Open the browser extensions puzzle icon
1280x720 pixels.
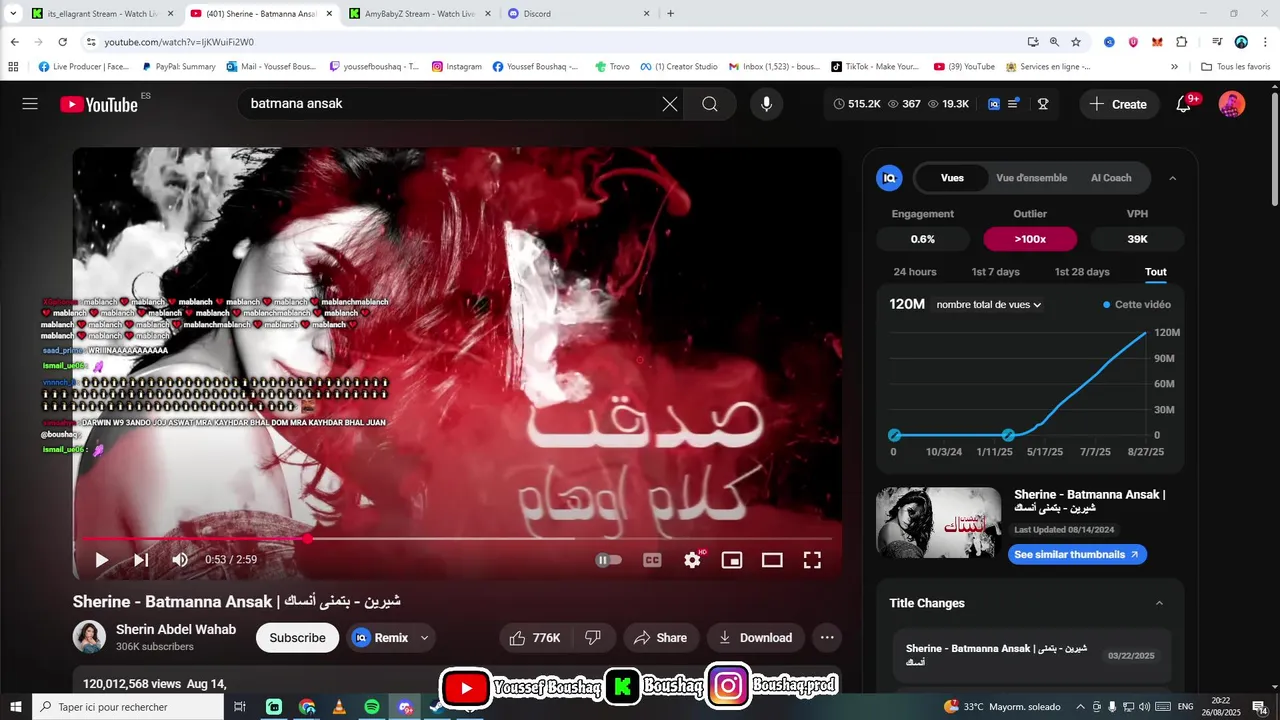(x=1181, y=42)
